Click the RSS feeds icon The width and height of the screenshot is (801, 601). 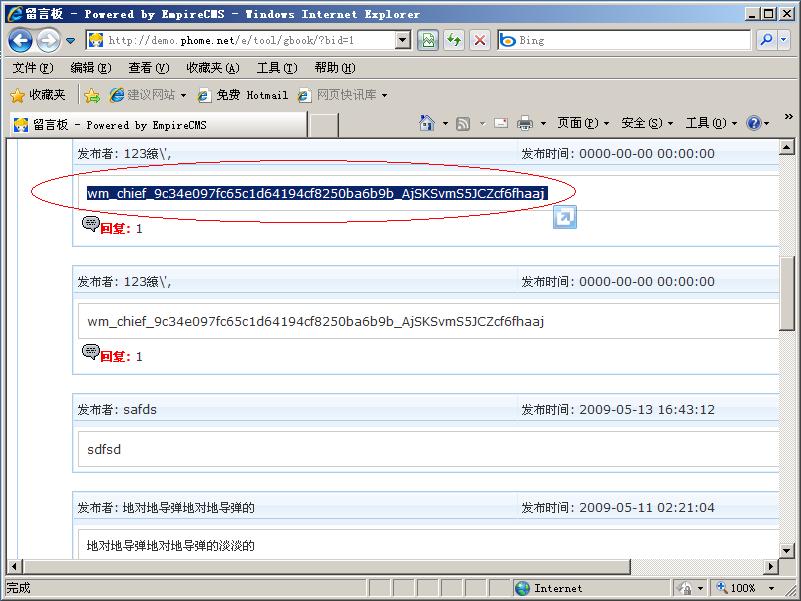(x=463, y=124)
